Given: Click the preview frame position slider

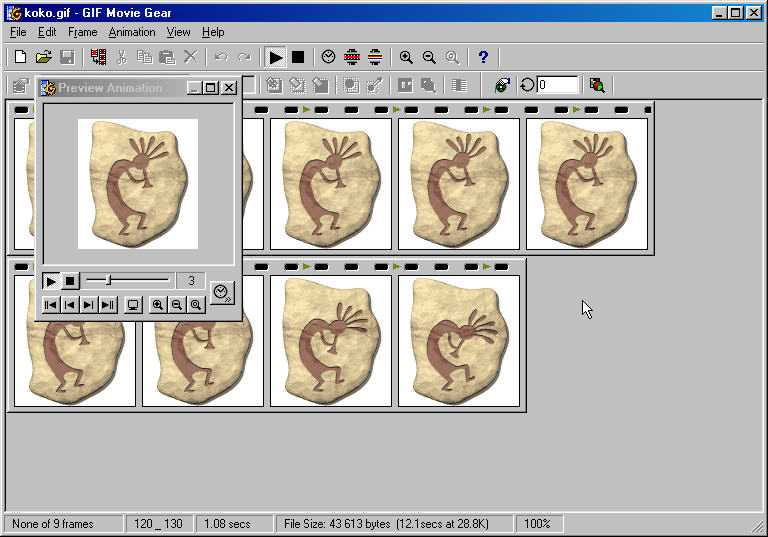Looking at the screenshot, I should tap(109, 281).
